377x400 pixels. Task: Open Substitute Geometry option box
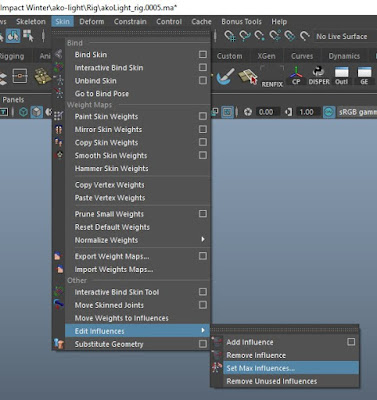pos(203,344)
